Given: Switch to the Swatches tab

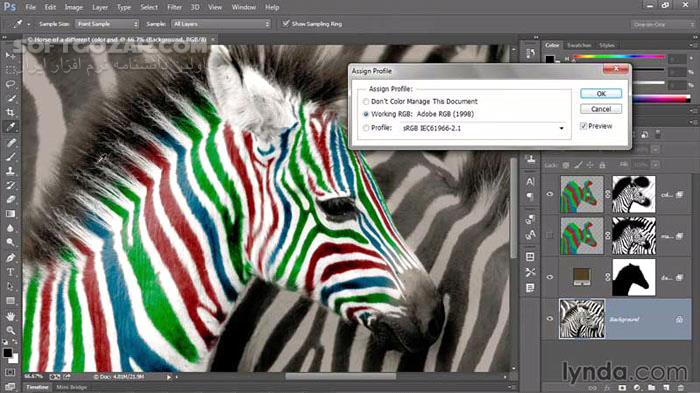Looking at the screenshot, I should (579, 46).
